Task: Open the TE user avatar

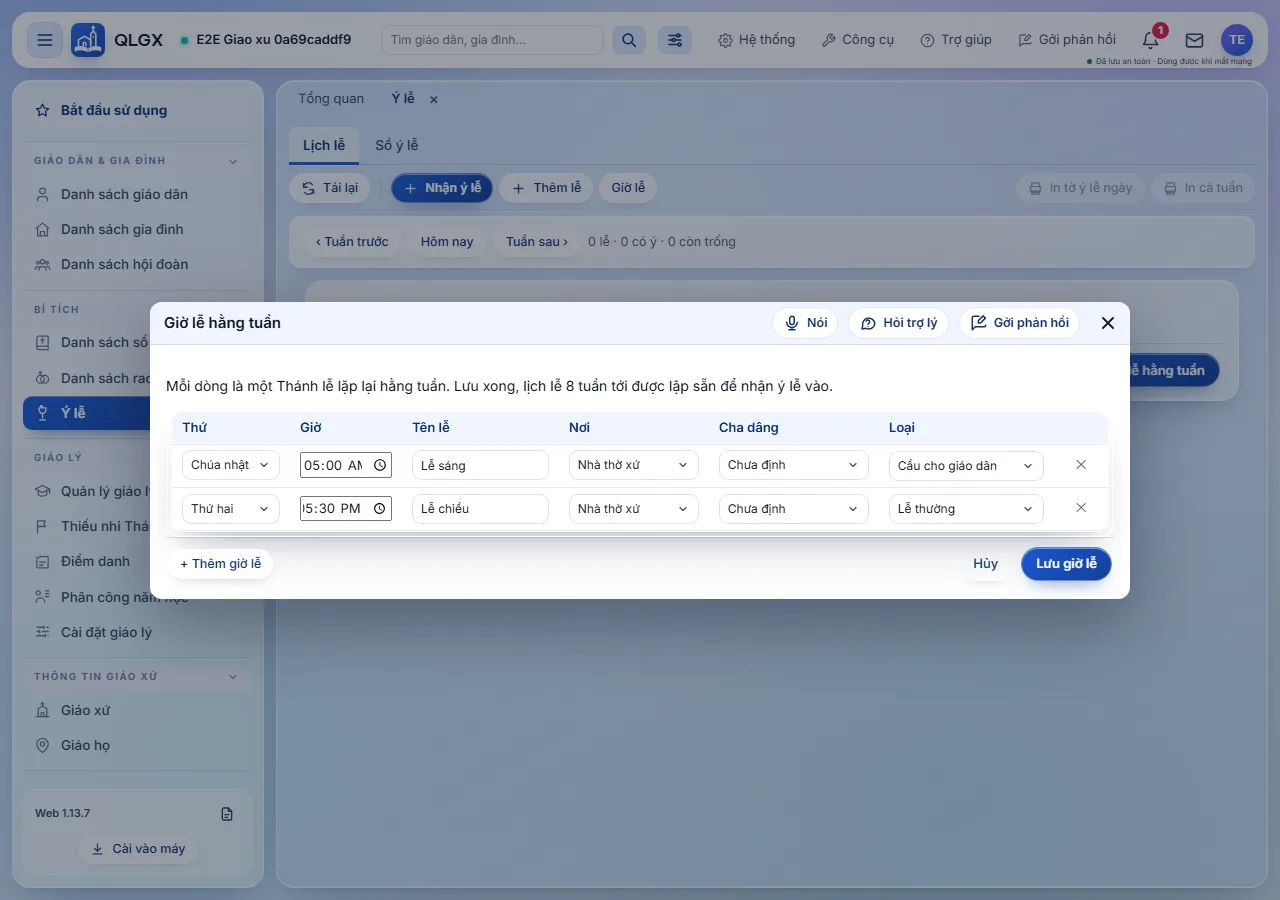Action: pos(1237,40)
